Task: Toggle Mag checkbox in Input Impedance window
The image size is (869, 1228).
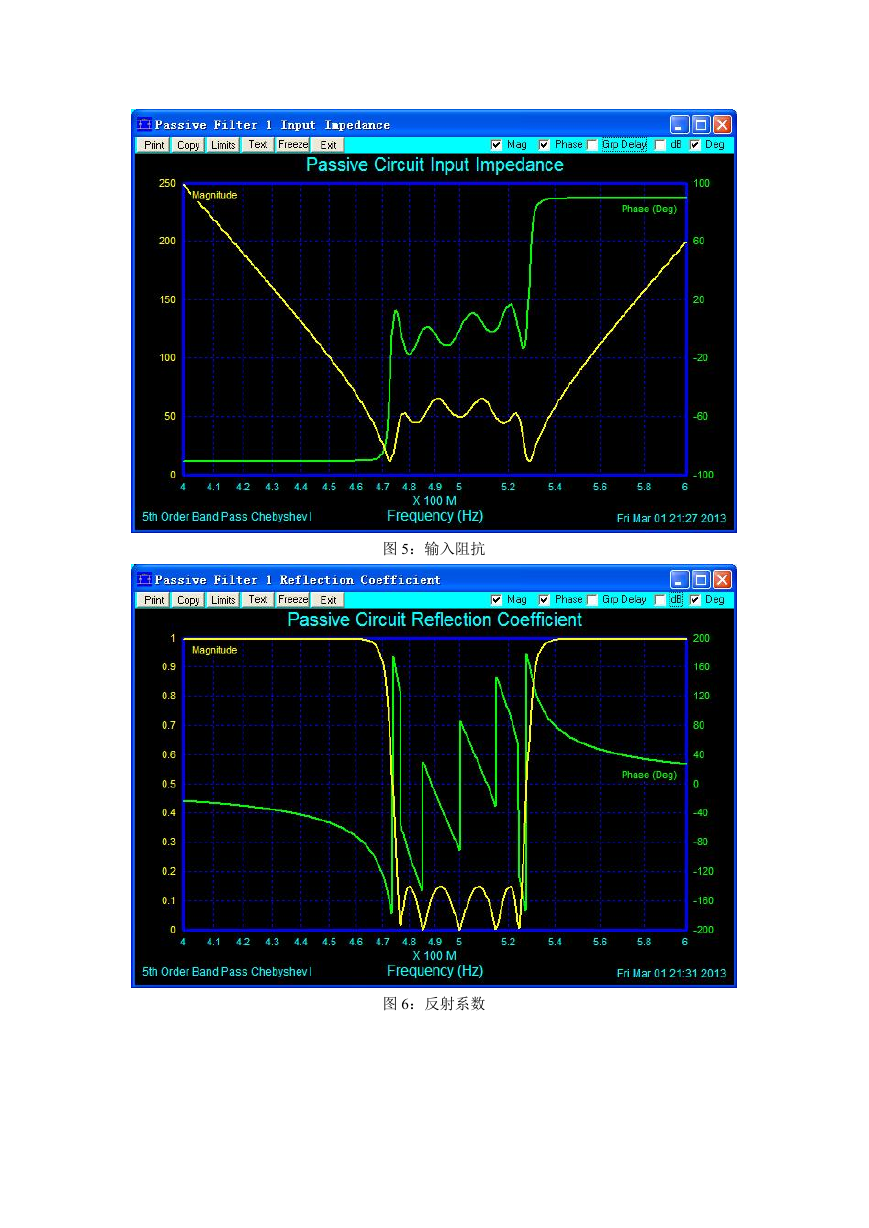Action: (497, 145)
